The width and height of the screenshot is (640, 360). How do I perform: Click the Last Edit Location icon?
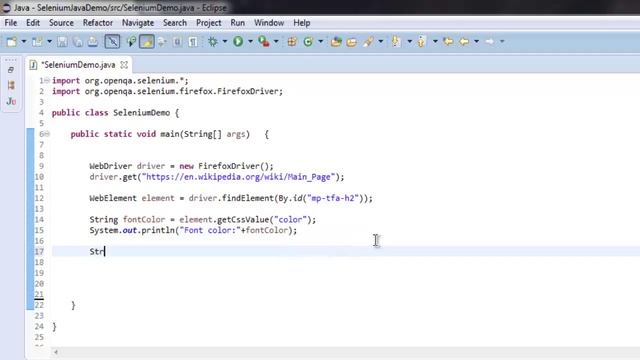pyautogui.click(x=448, y=41)
